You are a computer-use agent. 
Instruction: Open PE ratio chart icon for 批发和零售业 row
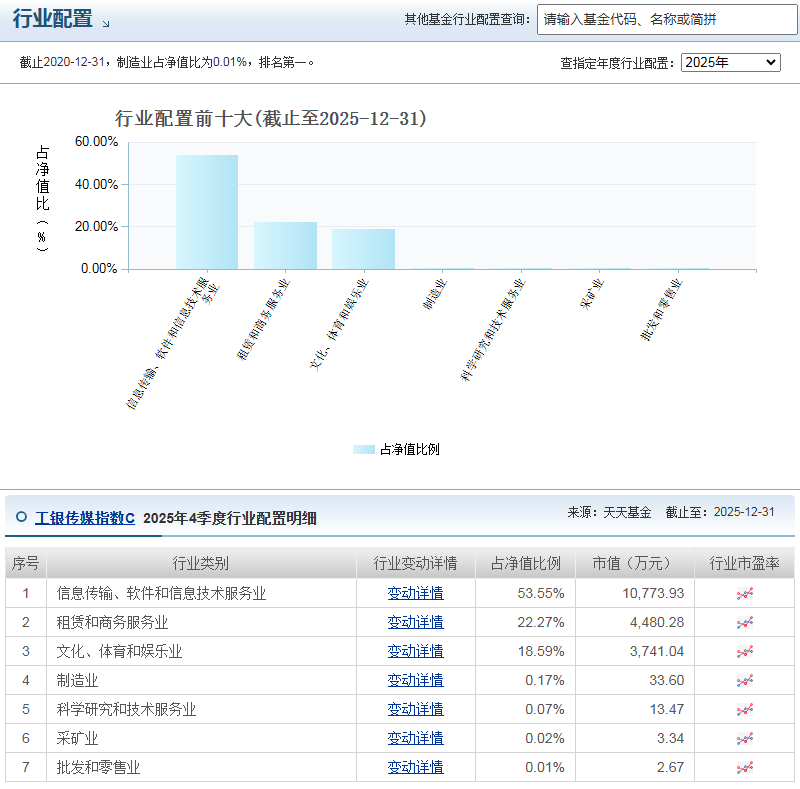click(744, 768)
